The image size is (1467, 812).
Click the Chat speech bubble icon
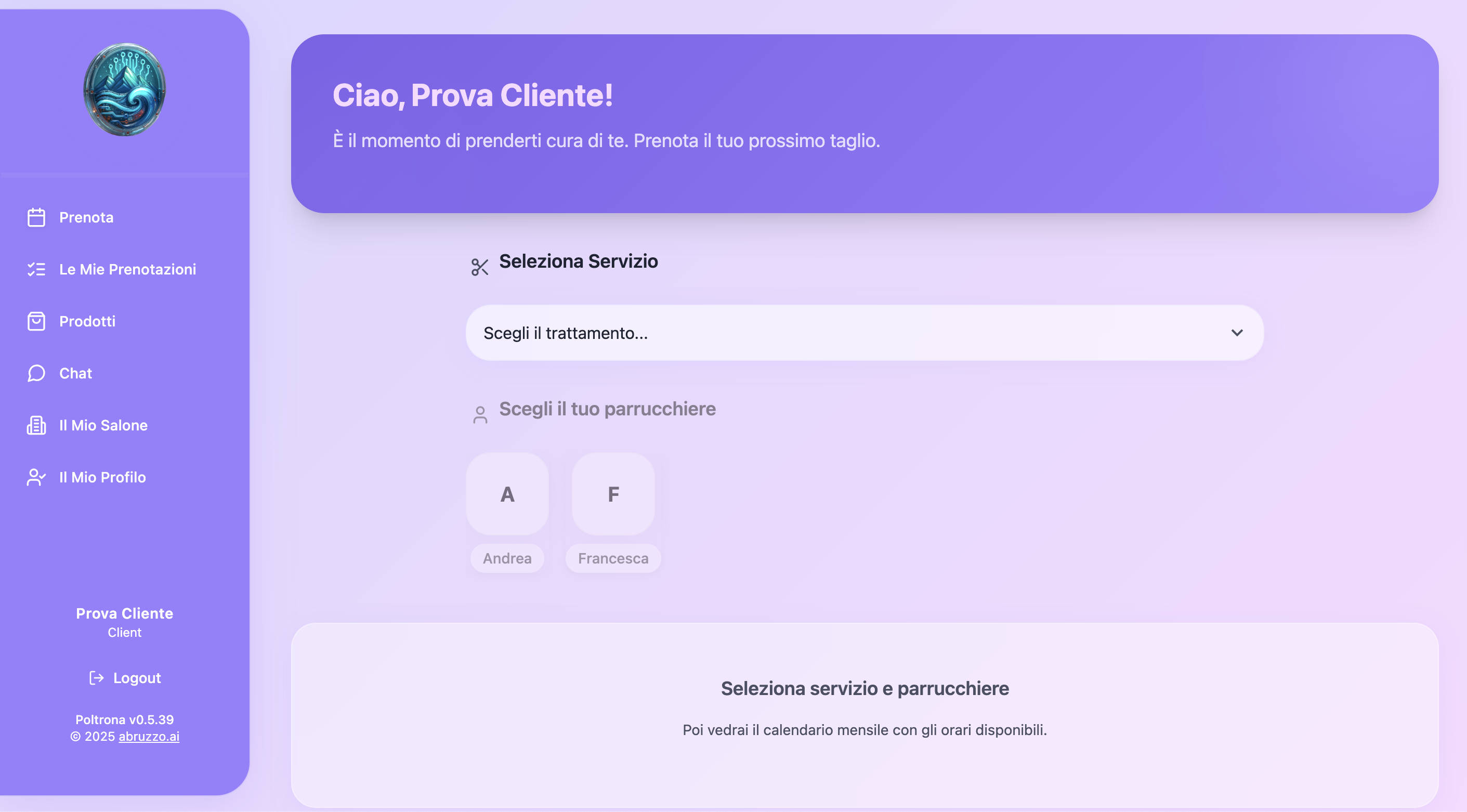tap(36, 374)
